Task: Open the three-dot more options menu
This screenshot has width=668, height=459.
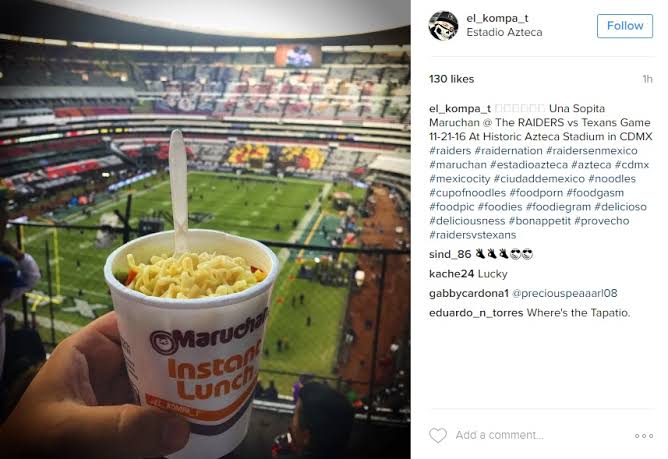Action: pos(644,436)
